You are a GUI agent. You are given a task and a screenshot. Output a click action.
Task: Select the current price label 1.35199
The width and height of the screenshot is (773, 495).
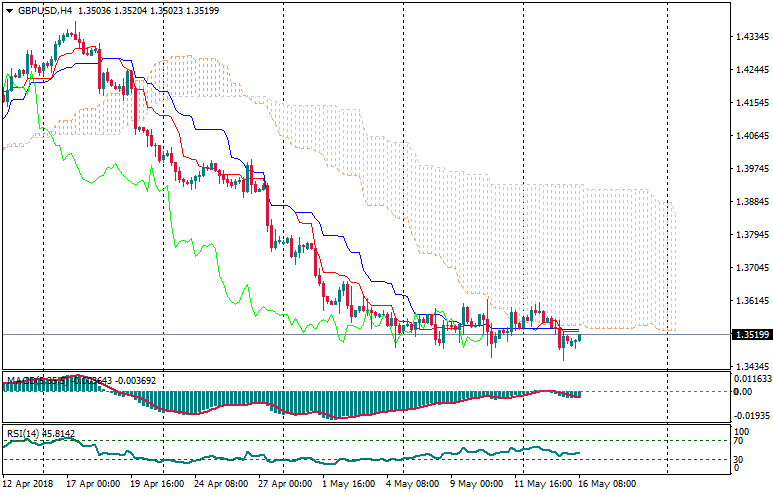coord(750,335)
